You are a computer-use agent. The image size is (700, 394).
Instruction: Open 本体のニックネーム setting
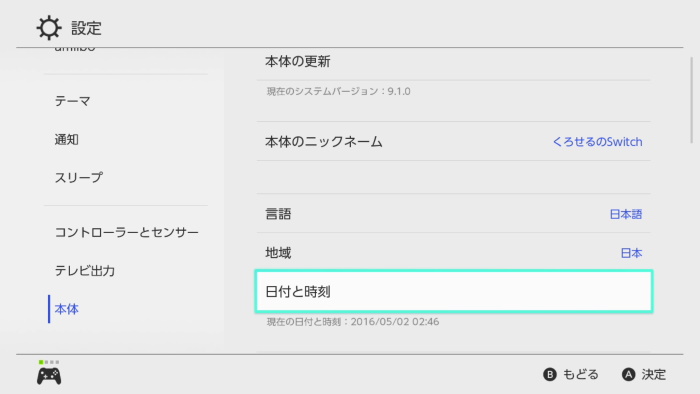tap(454, 141)
